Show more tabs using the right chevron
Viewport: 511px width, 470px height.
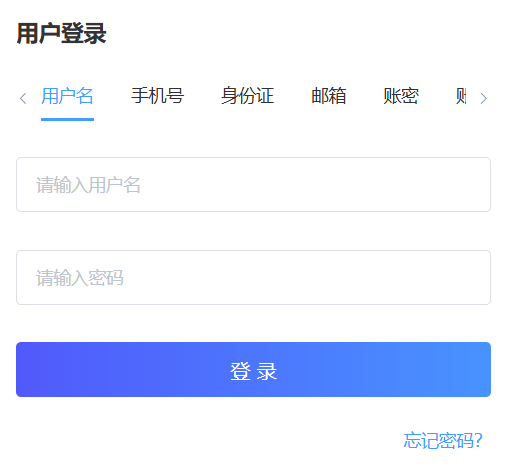pos(483,98)
